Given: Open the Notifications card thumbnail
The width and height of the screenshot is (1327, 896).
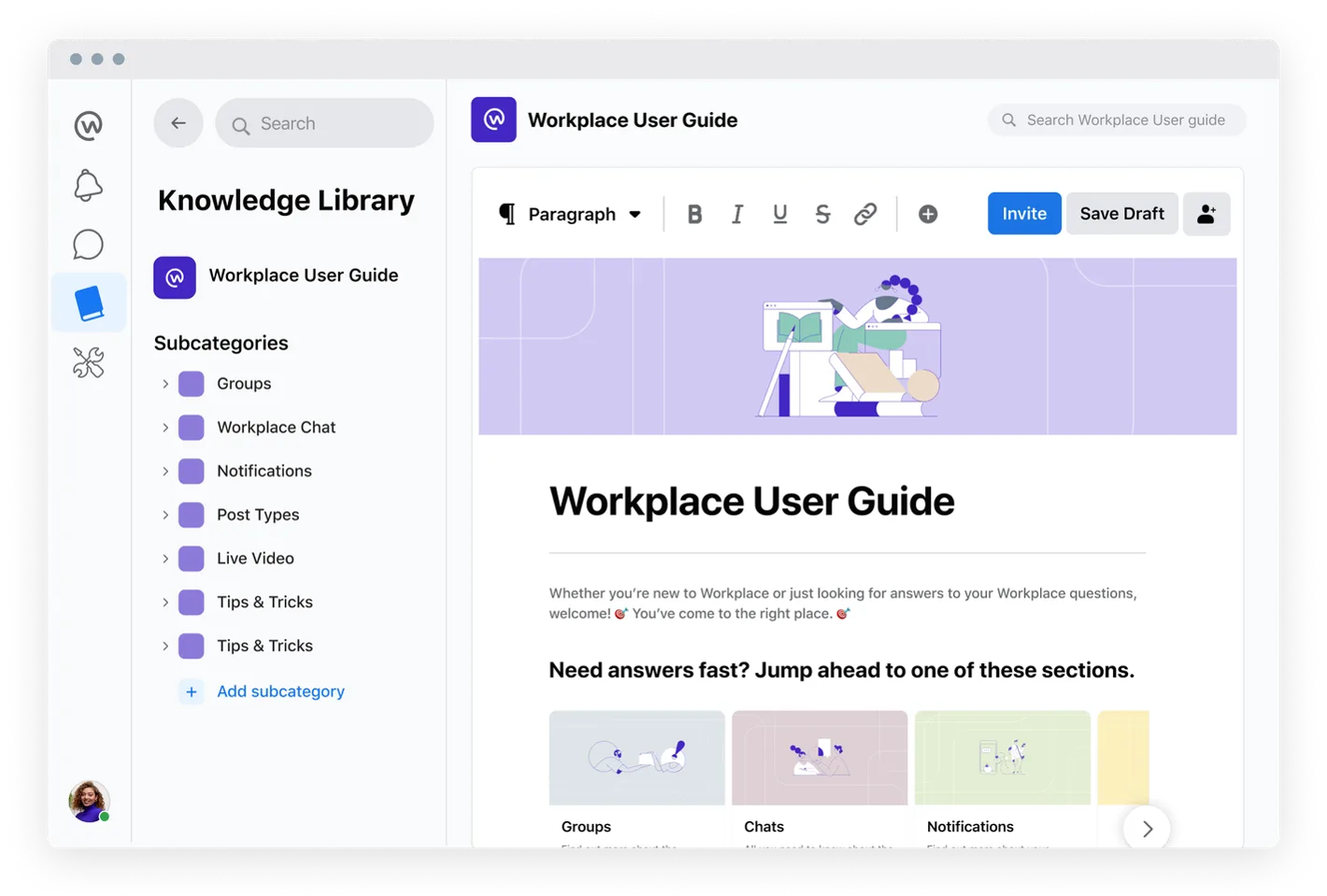Looking at the screenshot, I should pyautogui.click(x=1003, y=758).
